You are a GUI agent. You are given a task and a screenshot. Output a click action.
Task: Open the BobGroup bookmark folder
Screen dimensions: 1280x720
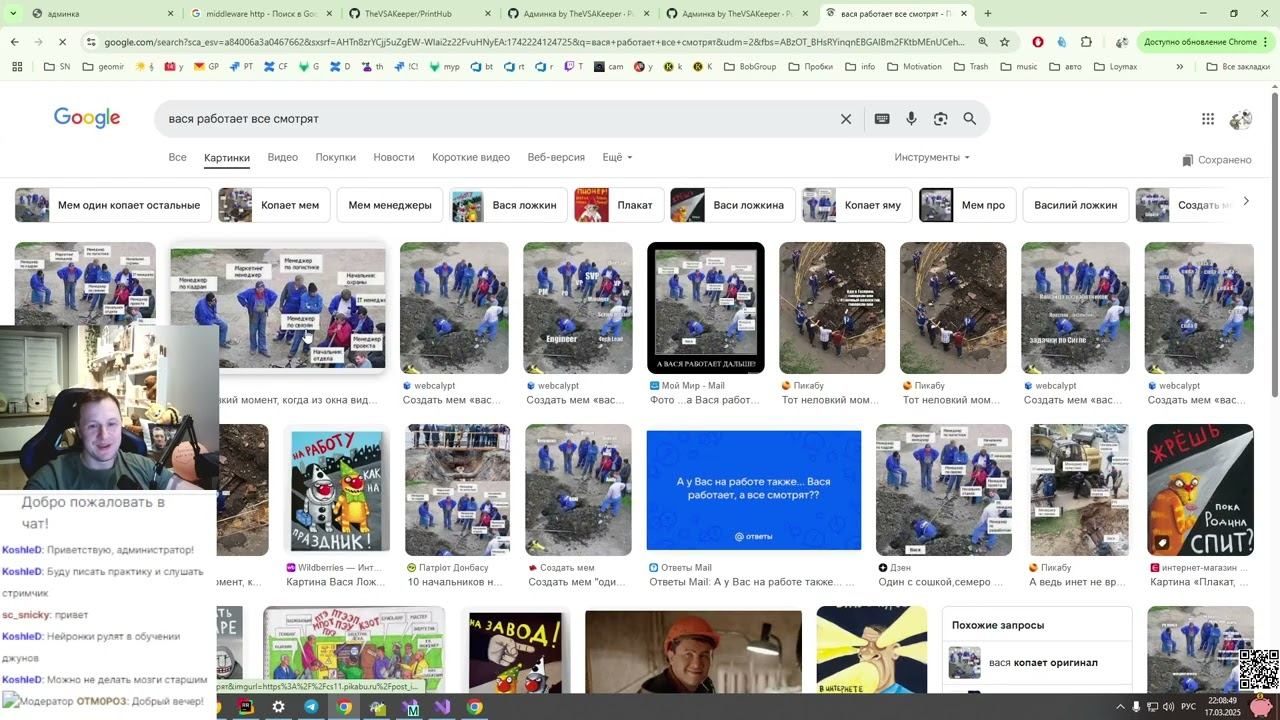749,67
